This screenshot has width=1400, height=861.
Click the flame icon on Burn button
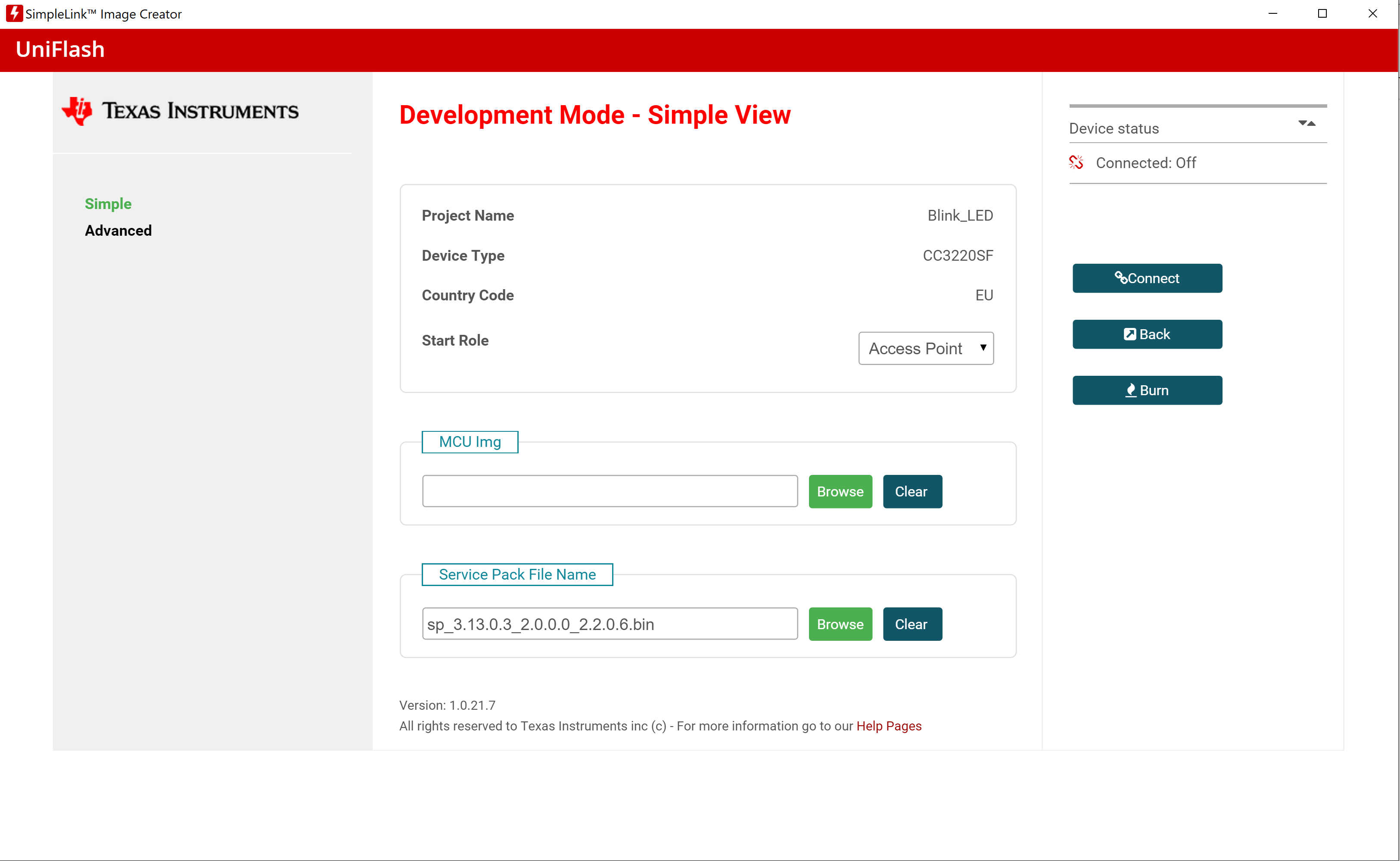coord(1130,390)
